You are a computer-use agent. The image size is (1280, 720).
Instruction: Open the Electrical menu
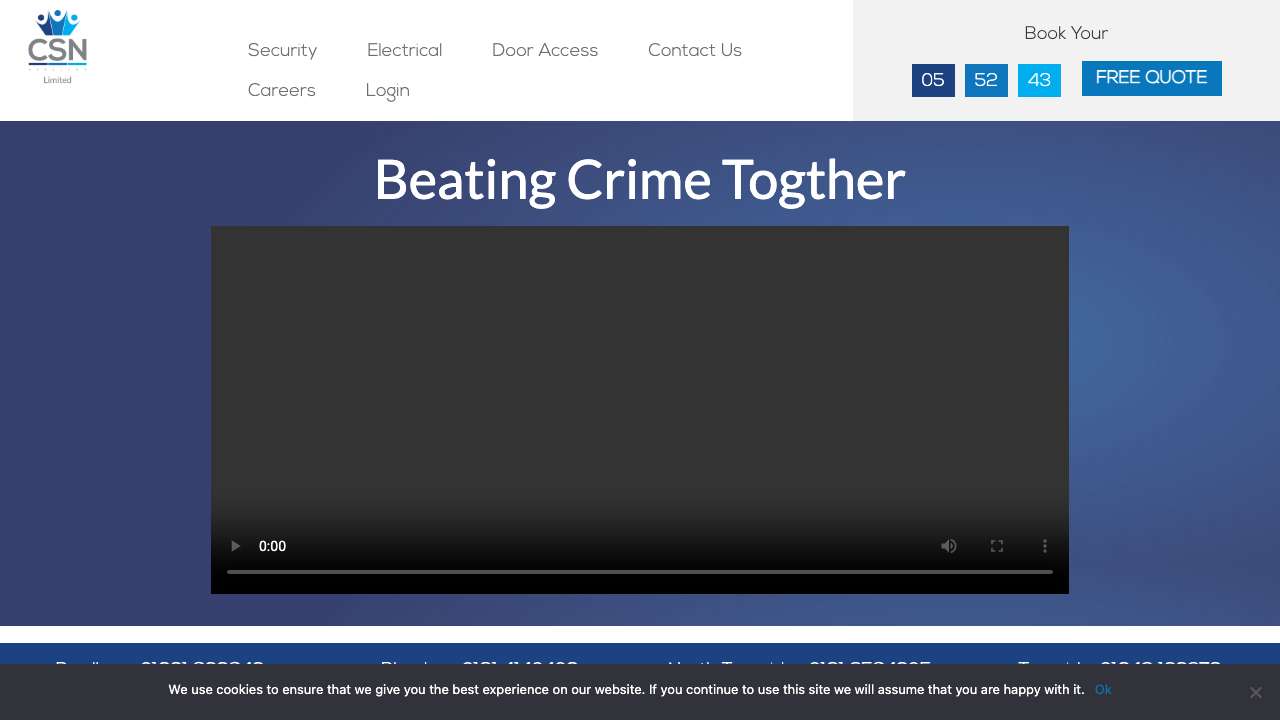point(404,51)
